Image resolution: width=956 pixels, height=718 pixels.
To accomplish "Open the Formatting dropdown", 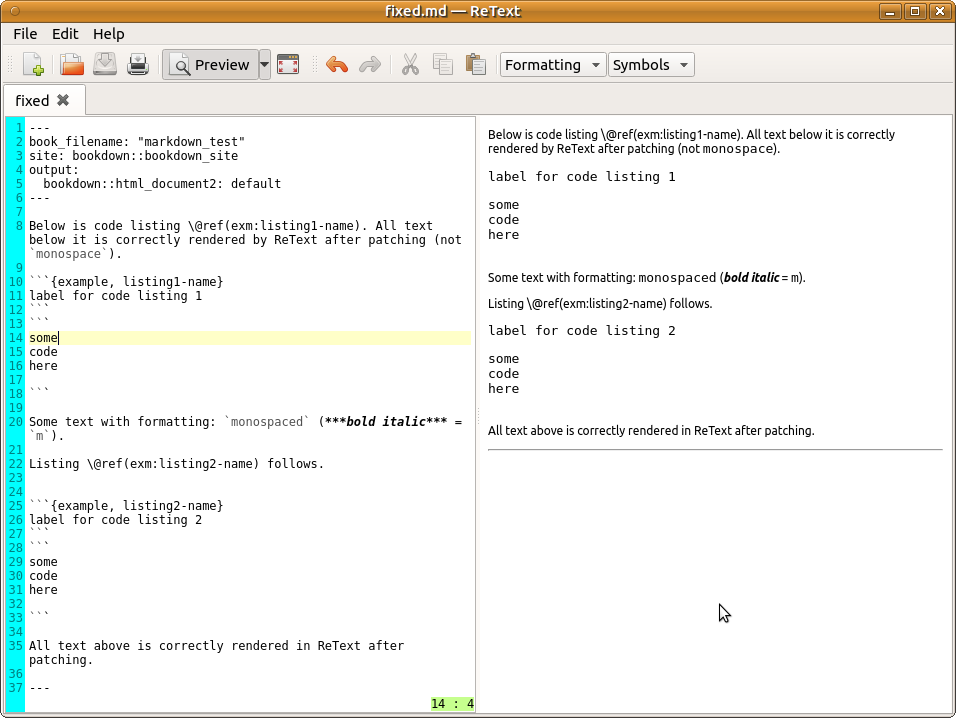I will tap(552, 64).
